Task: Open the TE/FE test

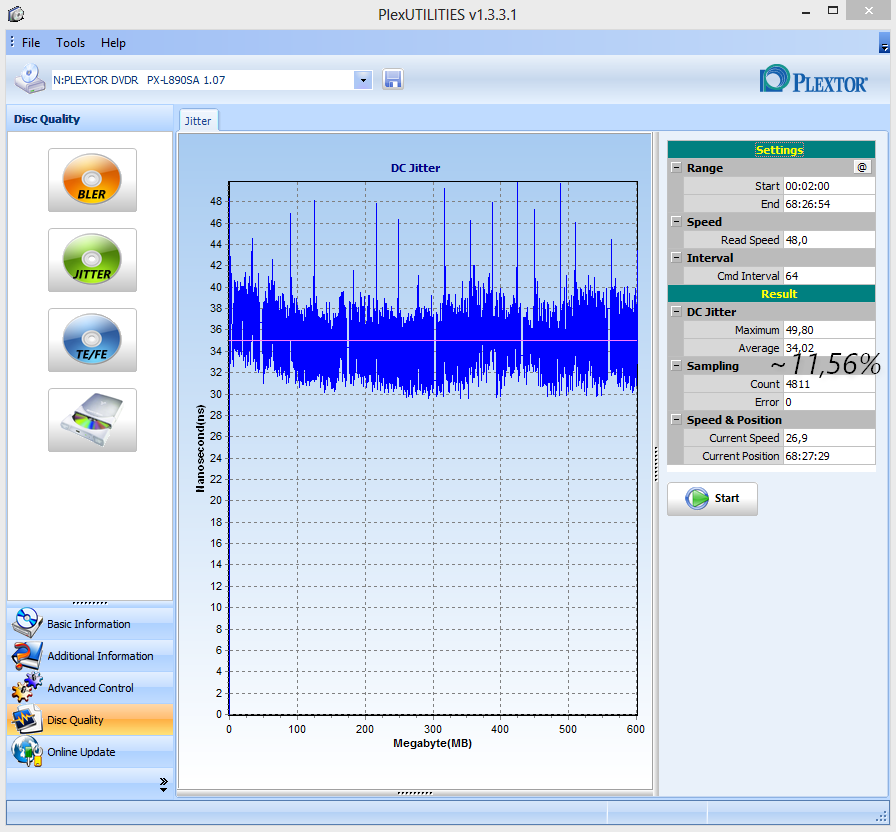Action: pyautogui.click(x=92, y=340)
